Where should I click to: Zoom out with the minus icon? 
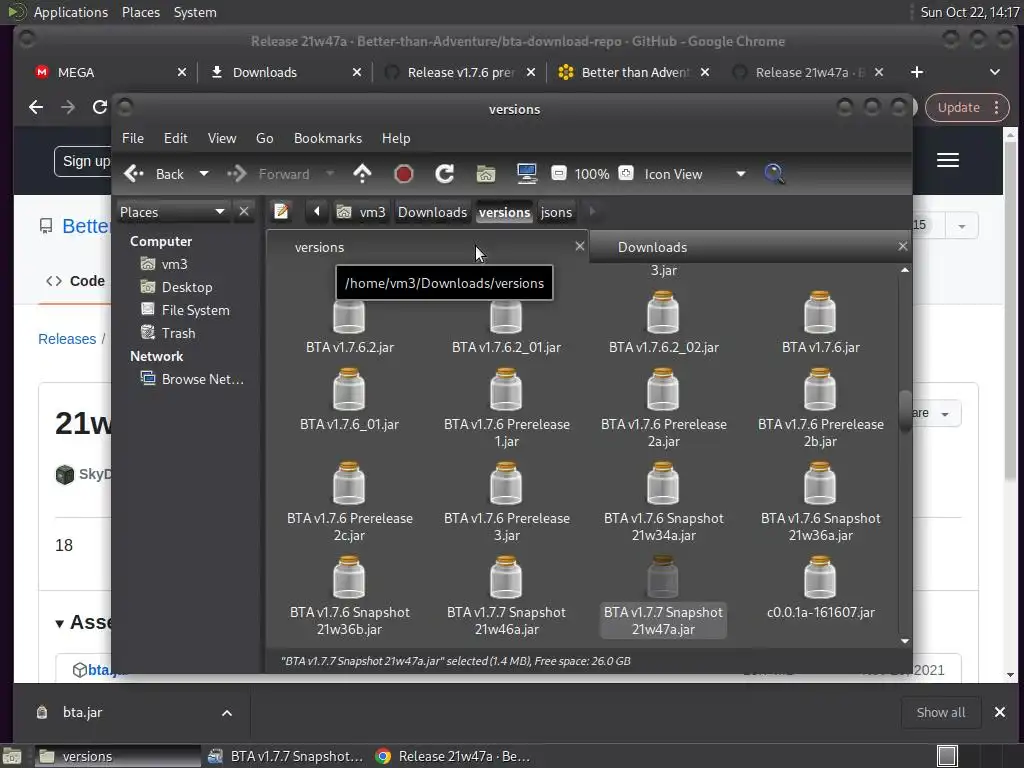[x=559, y=173]
